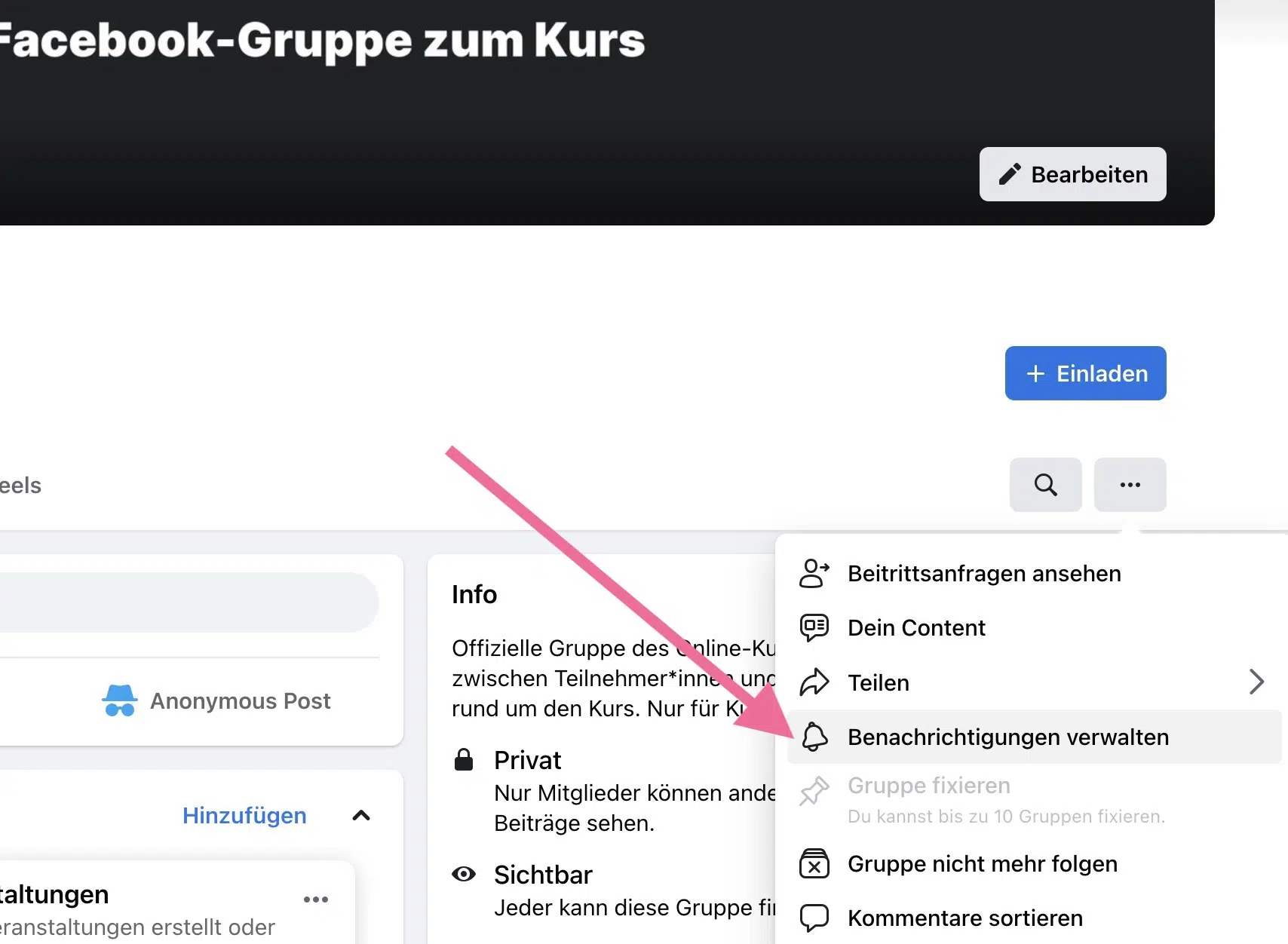Open Dein Content from the menu
1288x944 pixels.
tap(1034, 628)
